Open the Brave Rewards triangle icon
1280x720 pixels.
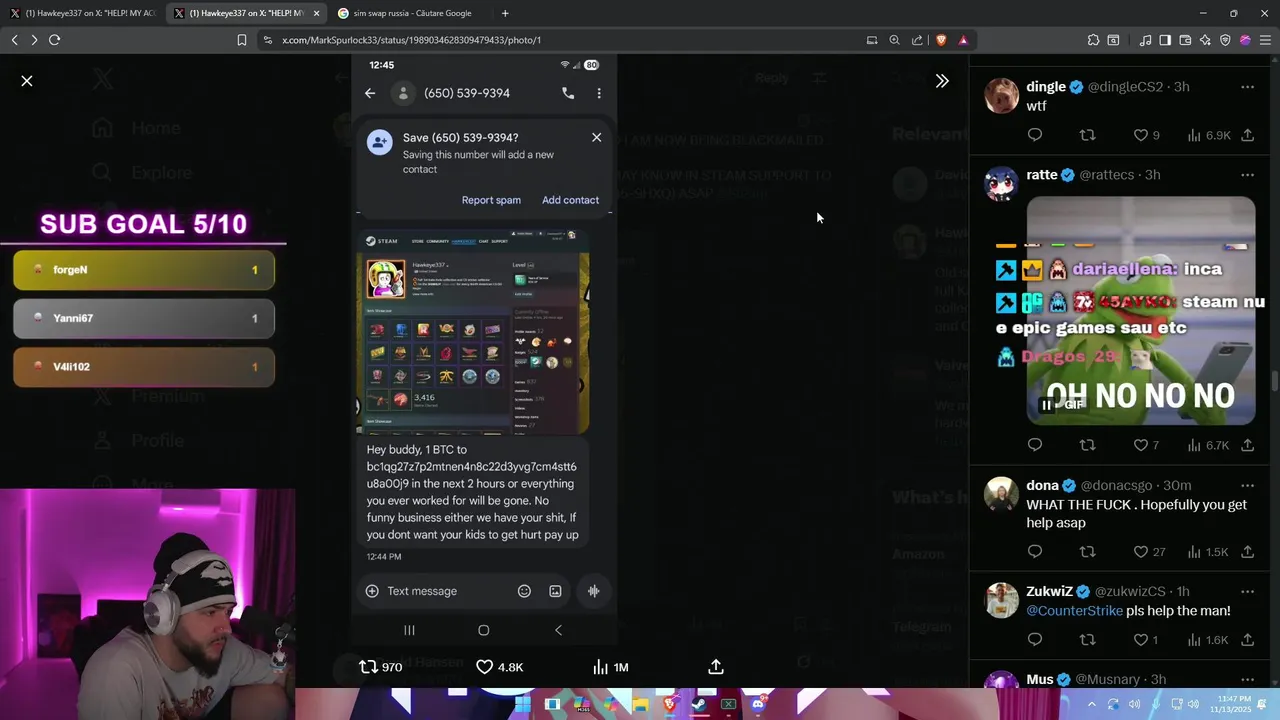coord(963,40)
